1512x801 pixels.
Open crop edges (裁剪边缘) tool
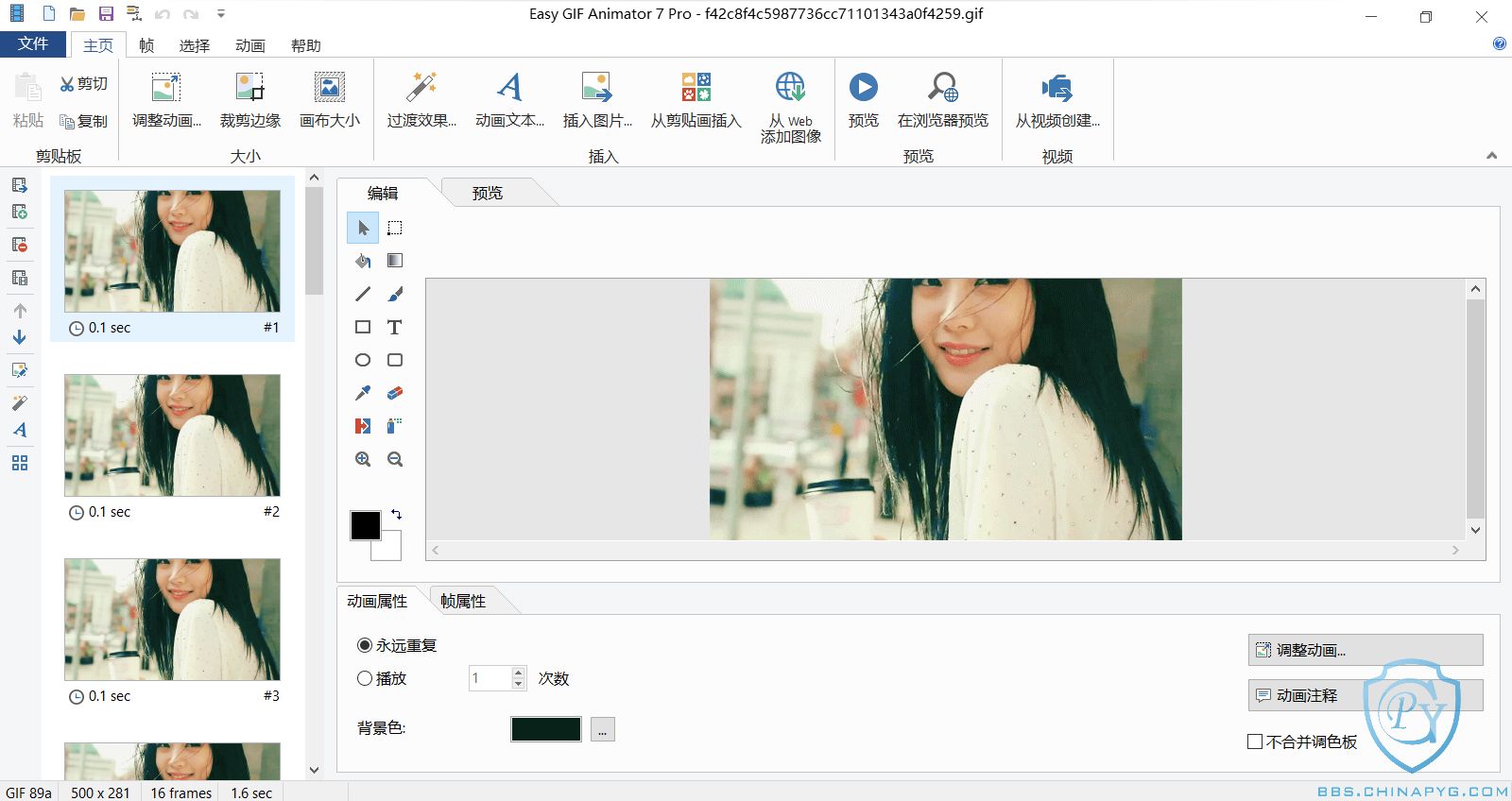250,100
